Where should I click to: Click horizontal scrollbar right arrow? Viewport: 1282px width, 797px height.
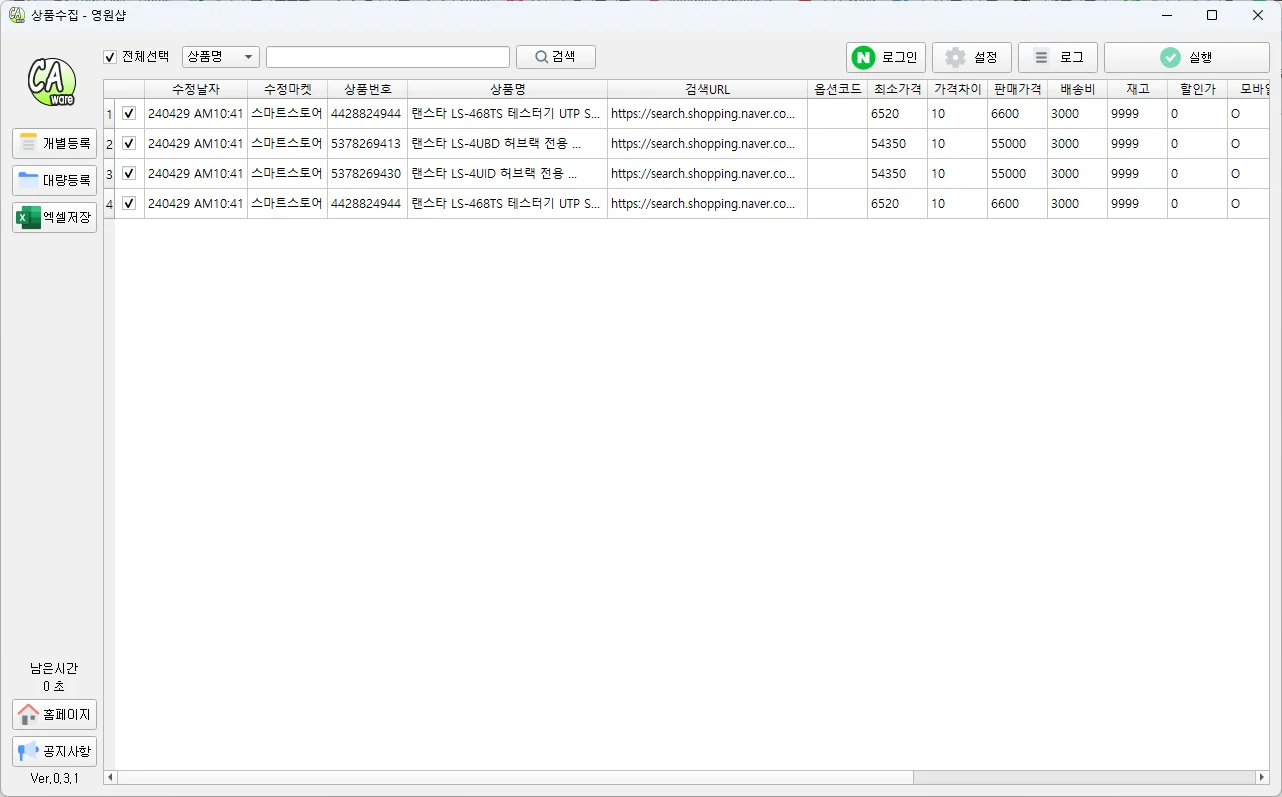tap(1262, 777)
